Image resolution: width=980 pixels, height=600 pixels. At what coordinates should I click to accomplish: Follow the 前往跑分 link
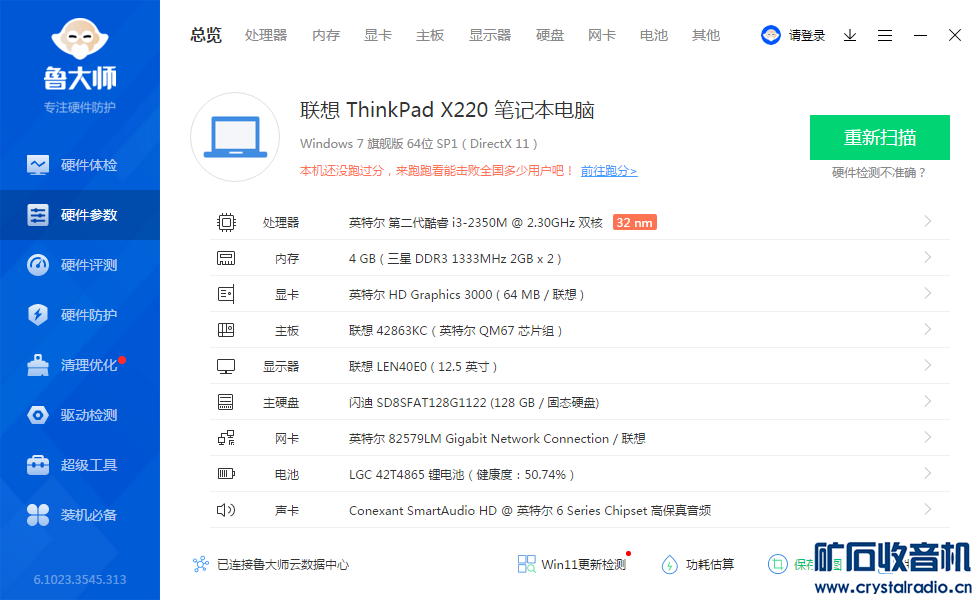point(608,171)
